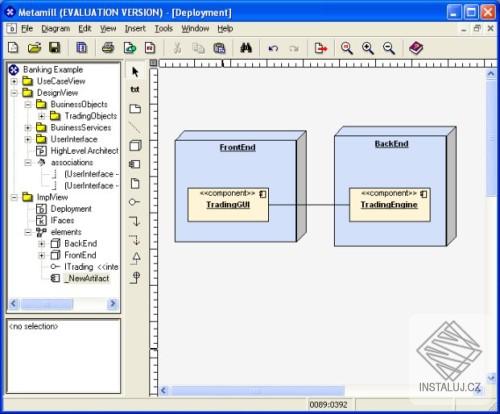
Task: Select the Banking Example root node
Action: (x=53, y=70)
